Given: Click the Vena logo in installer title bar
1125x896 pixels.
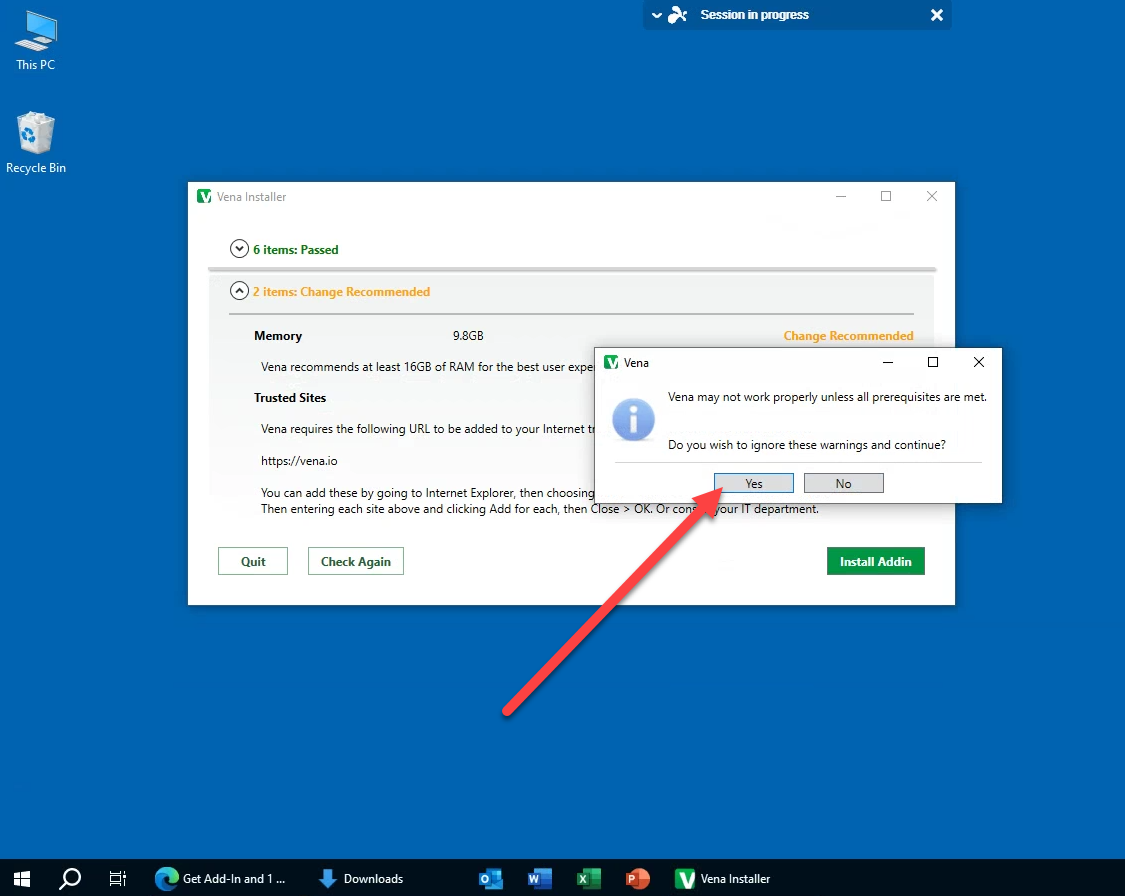Looking at the screenshot, I should pos(204,196).
